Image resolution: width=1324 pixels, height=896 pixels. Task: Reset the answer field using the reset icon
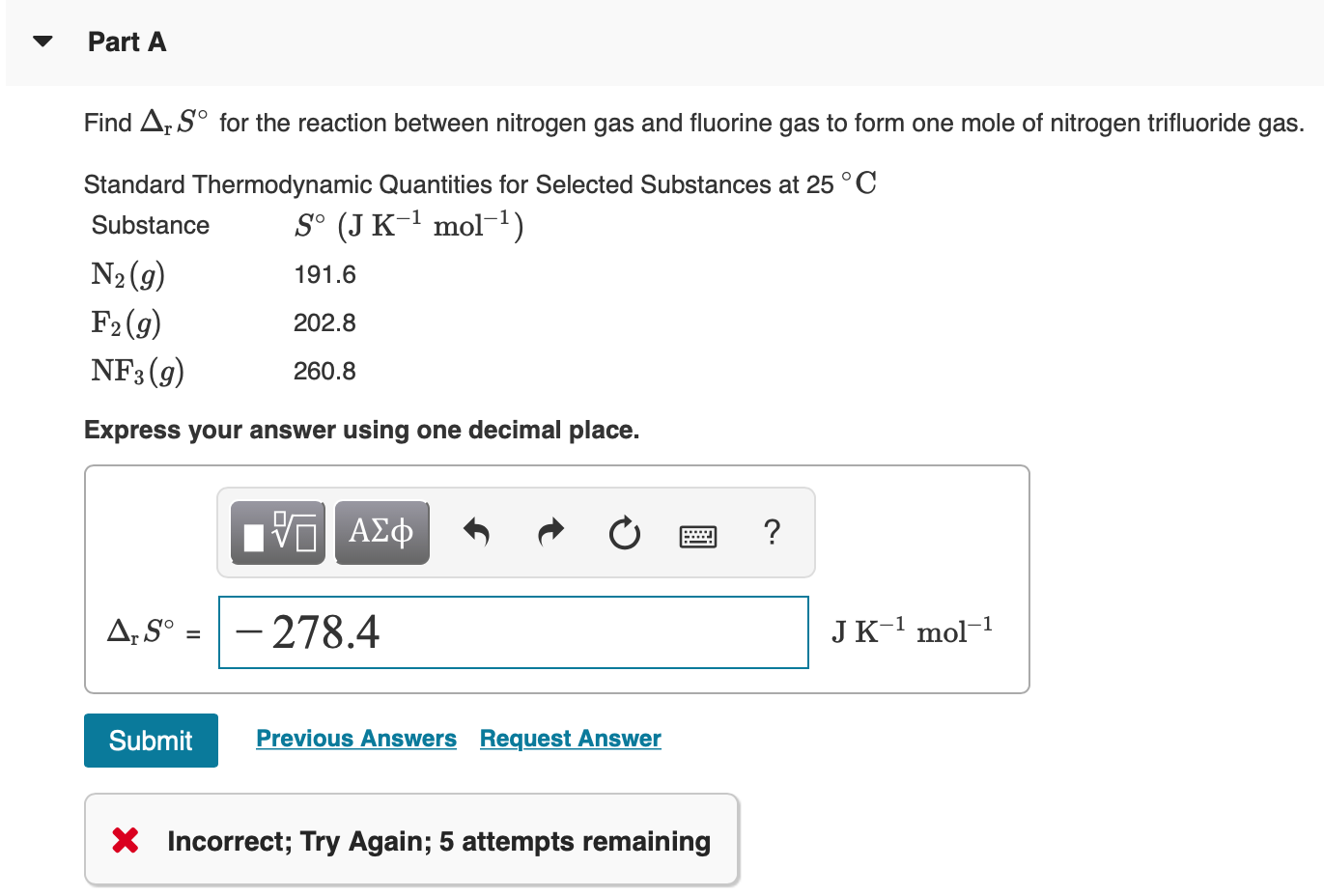[624, 532]
